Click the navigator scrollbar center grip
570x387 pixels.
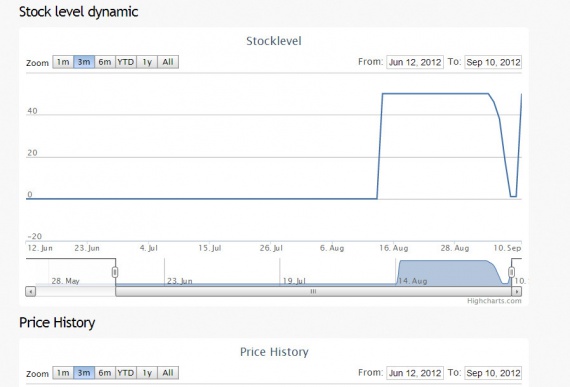click(x=313, y=291)
